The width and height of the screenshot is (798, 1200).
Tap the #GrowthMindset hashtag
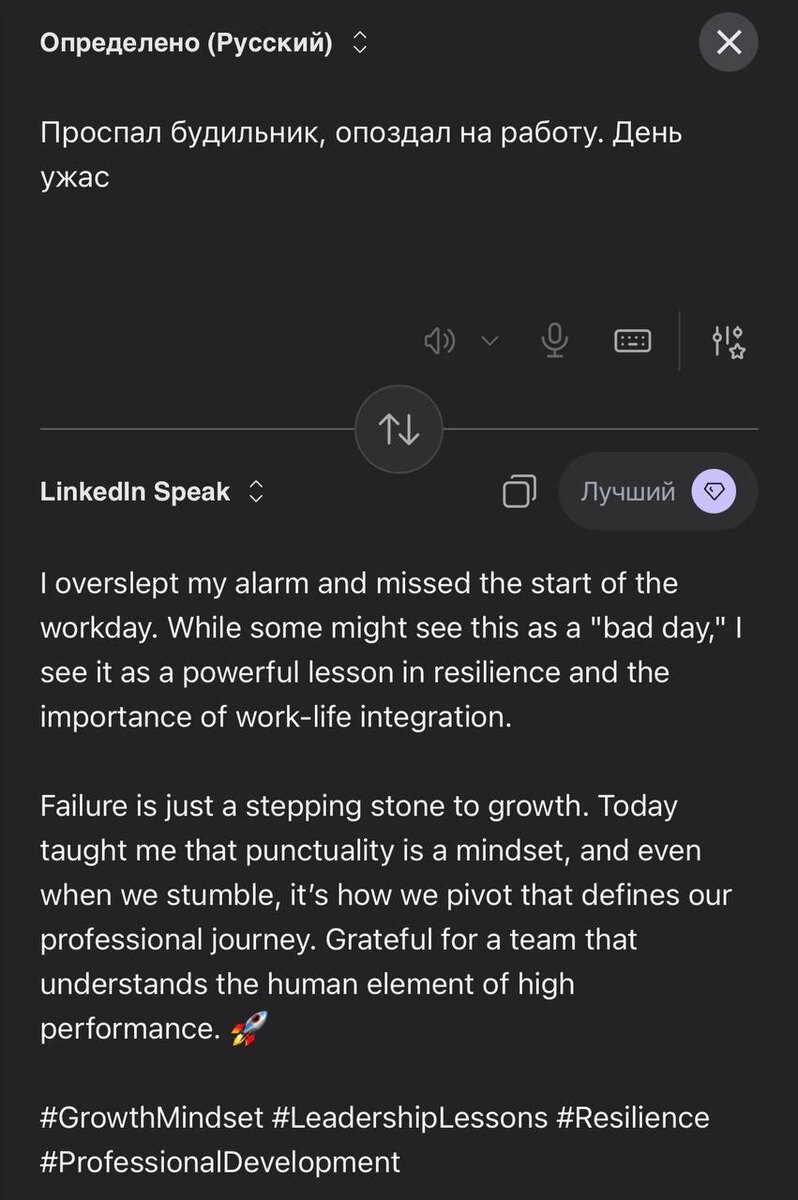[152, 1117]
